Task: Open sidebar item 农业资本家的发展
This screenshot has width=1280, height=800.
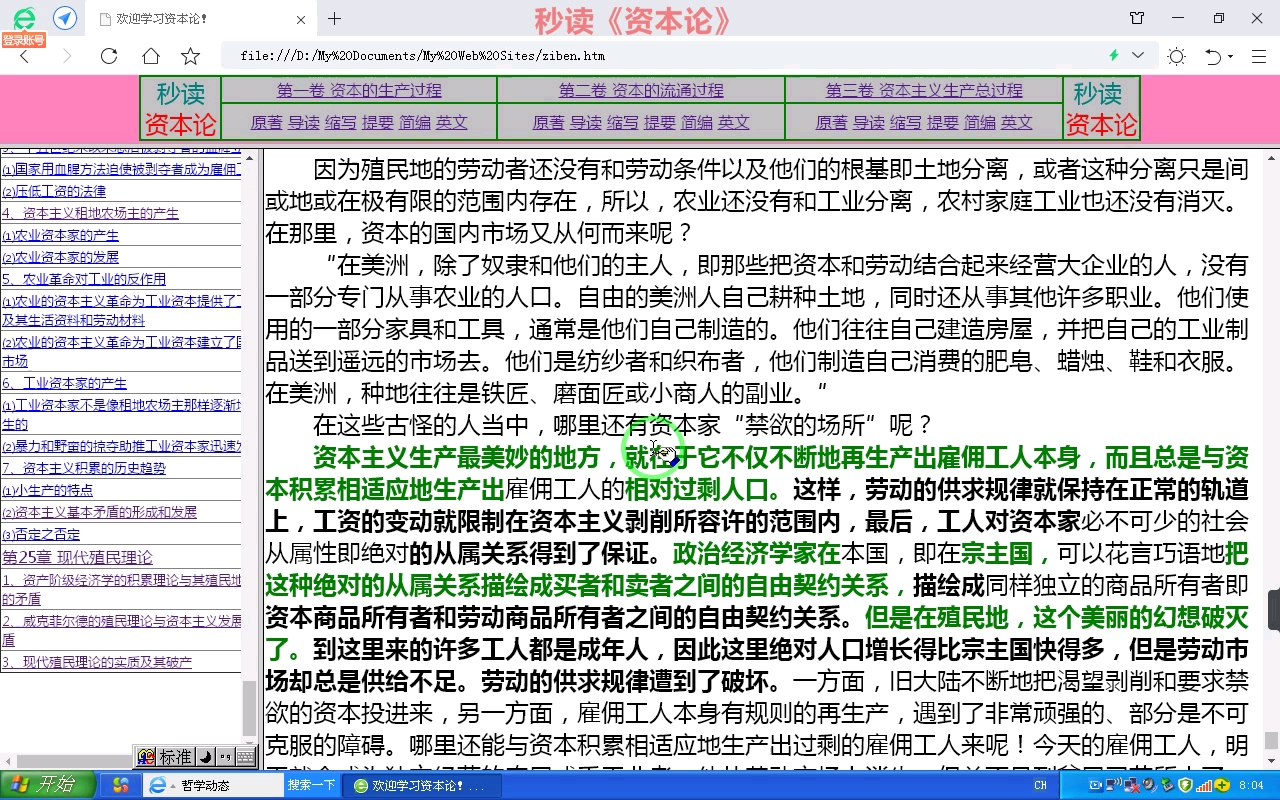Action: [x=60, y=257]
